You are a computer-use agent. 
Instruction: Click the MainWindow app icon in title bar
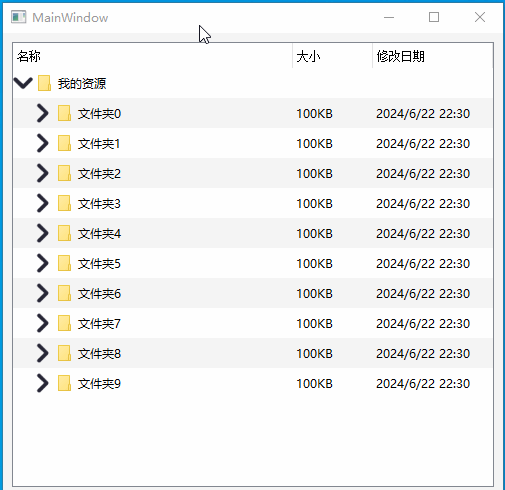(x=18, y=17)
